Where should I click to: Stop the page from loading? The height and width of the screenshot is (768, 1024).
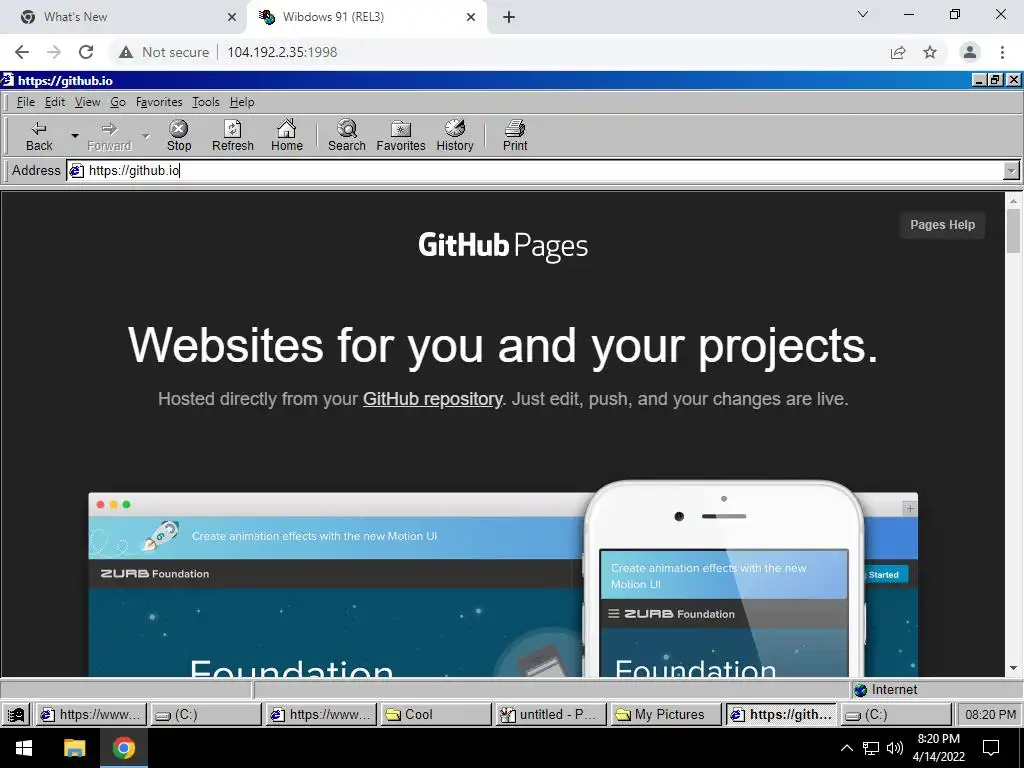(x=179, y=136)
